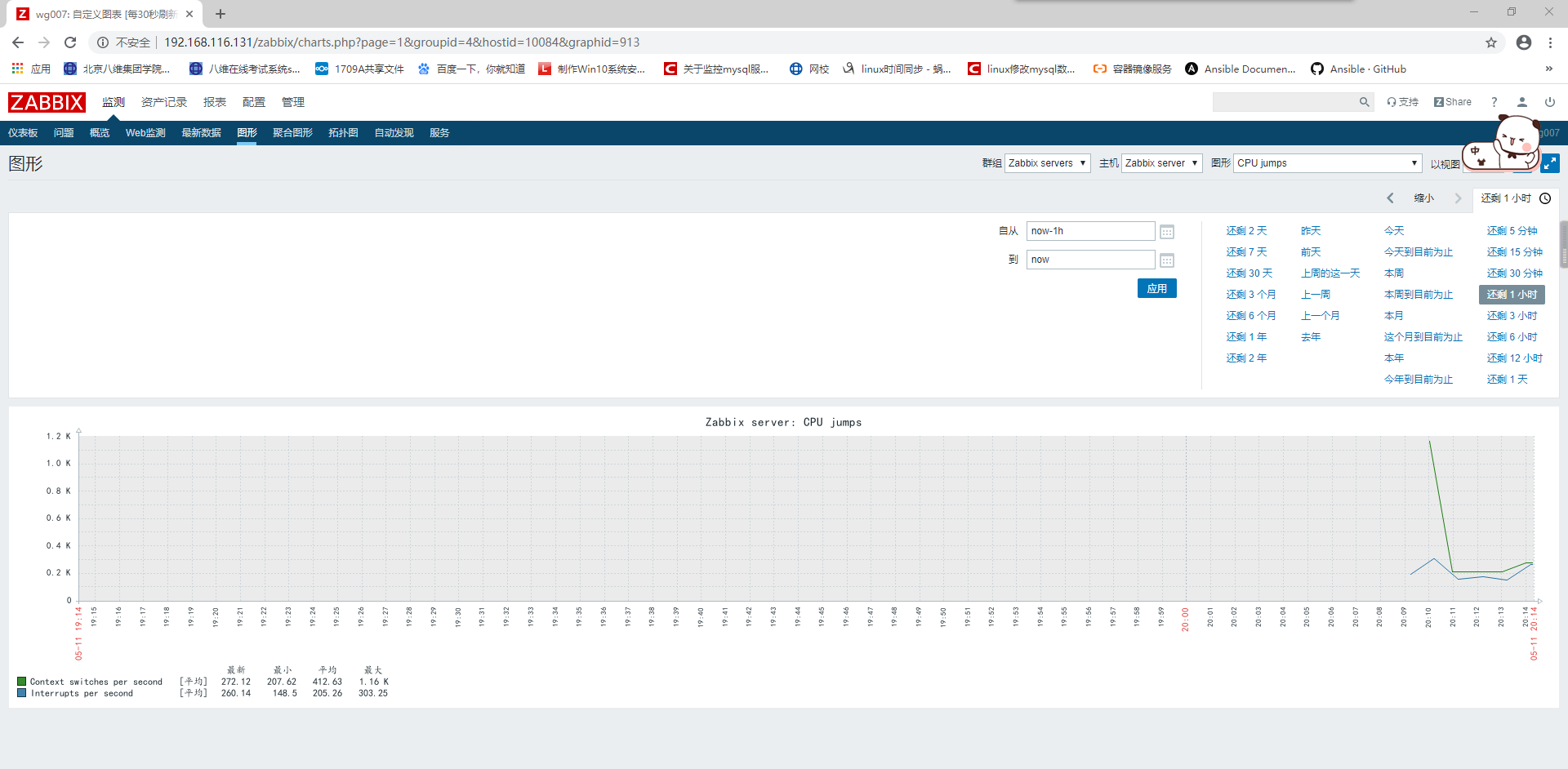
Task: Select the 还剩 30 天 time range
Action: (1249, 273)
